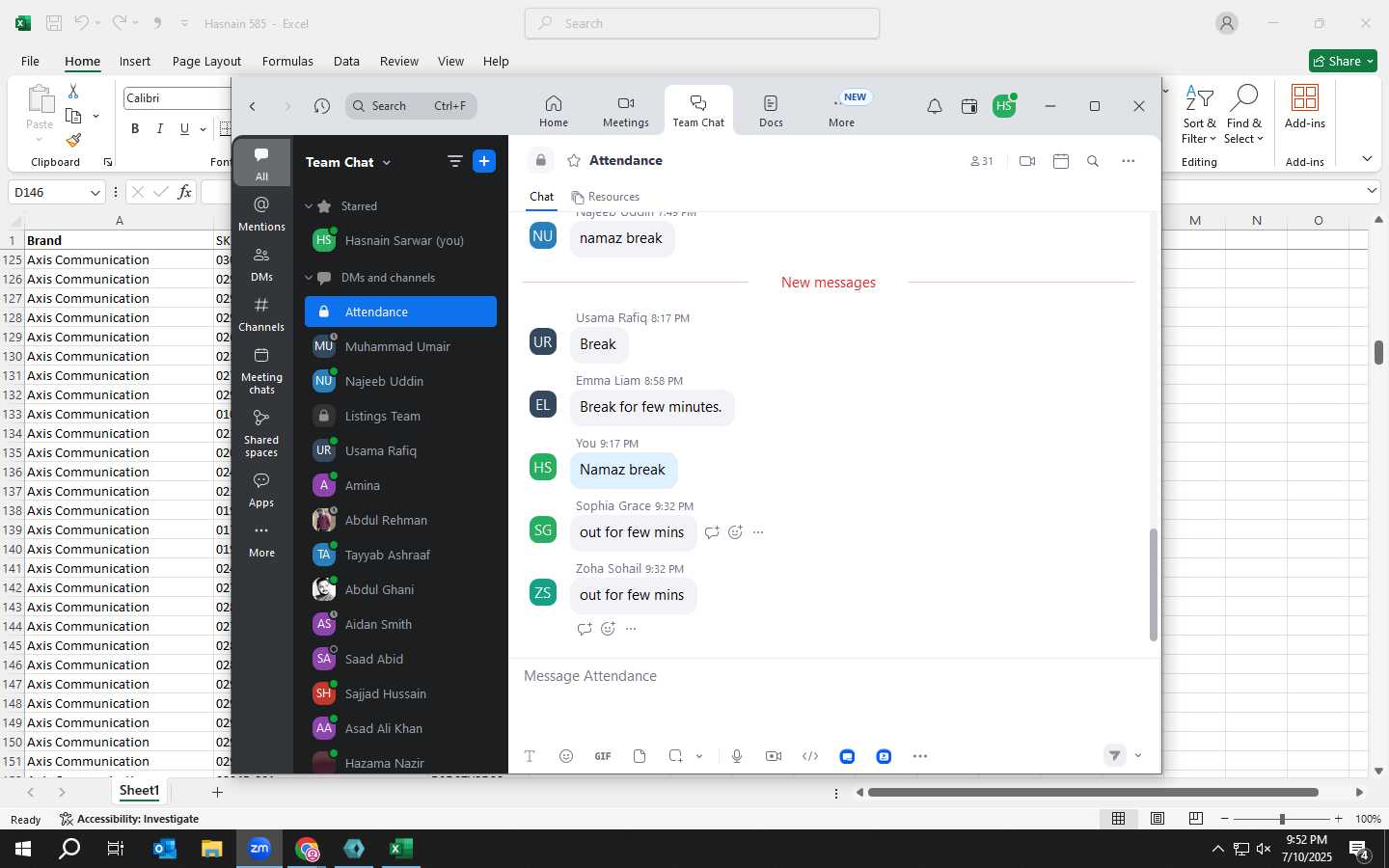
Task: Click the Excel Share button
Action: [x=1343, y=61]
